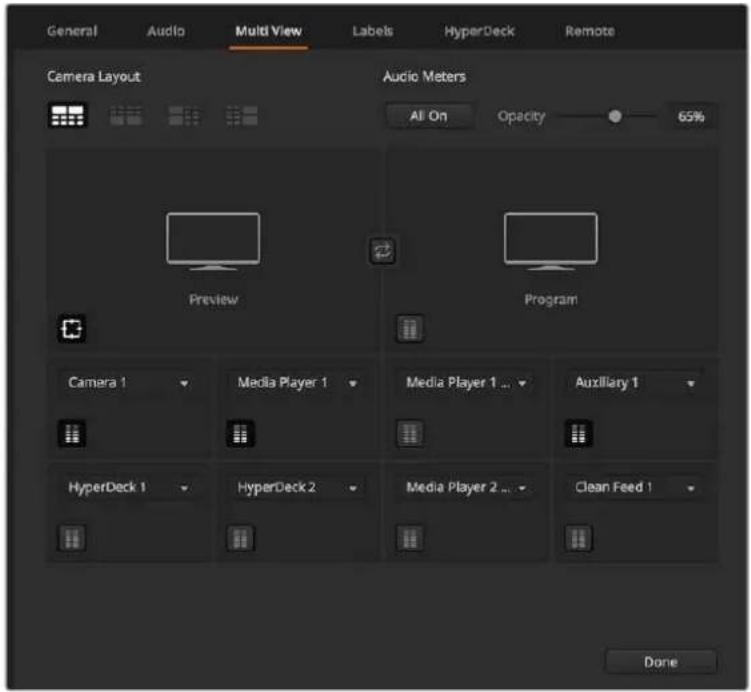751x692 pixels.
Task: Open the Media Player 2 ... source dropdown
Action: (x=466, y=488)
